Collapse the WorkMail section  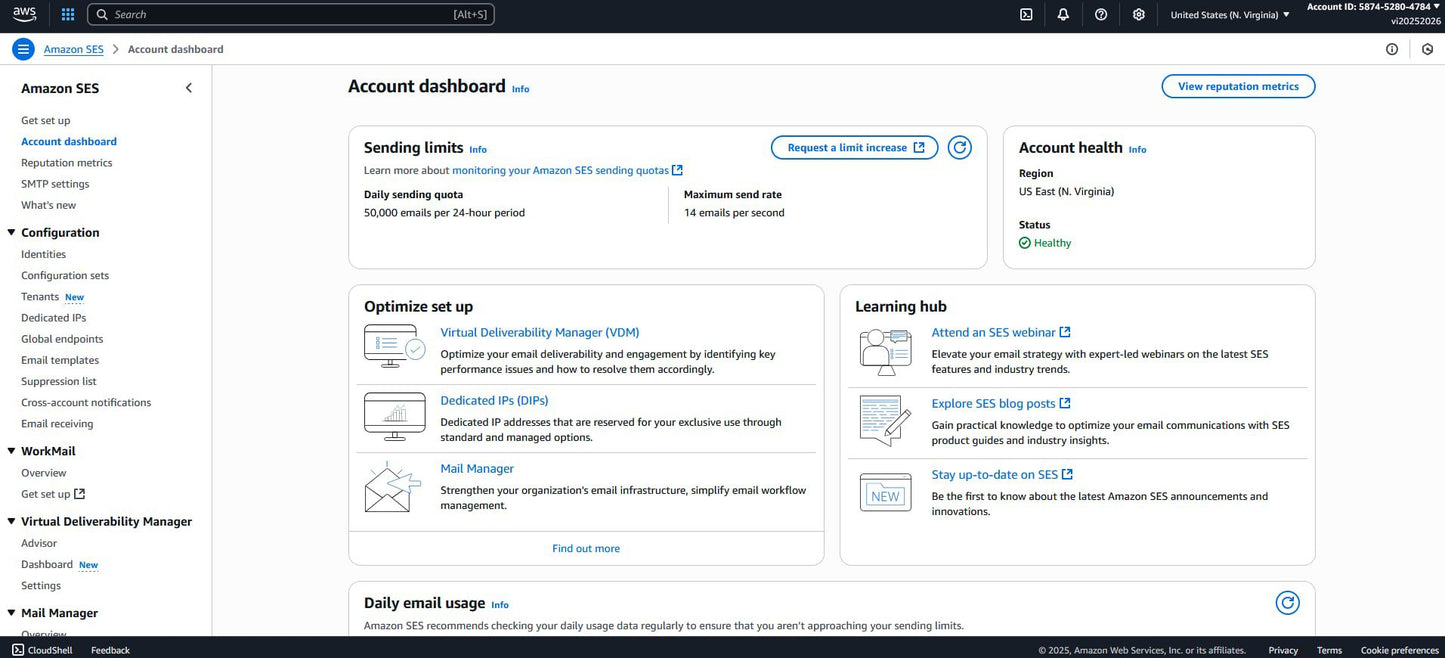click(11, 451)
